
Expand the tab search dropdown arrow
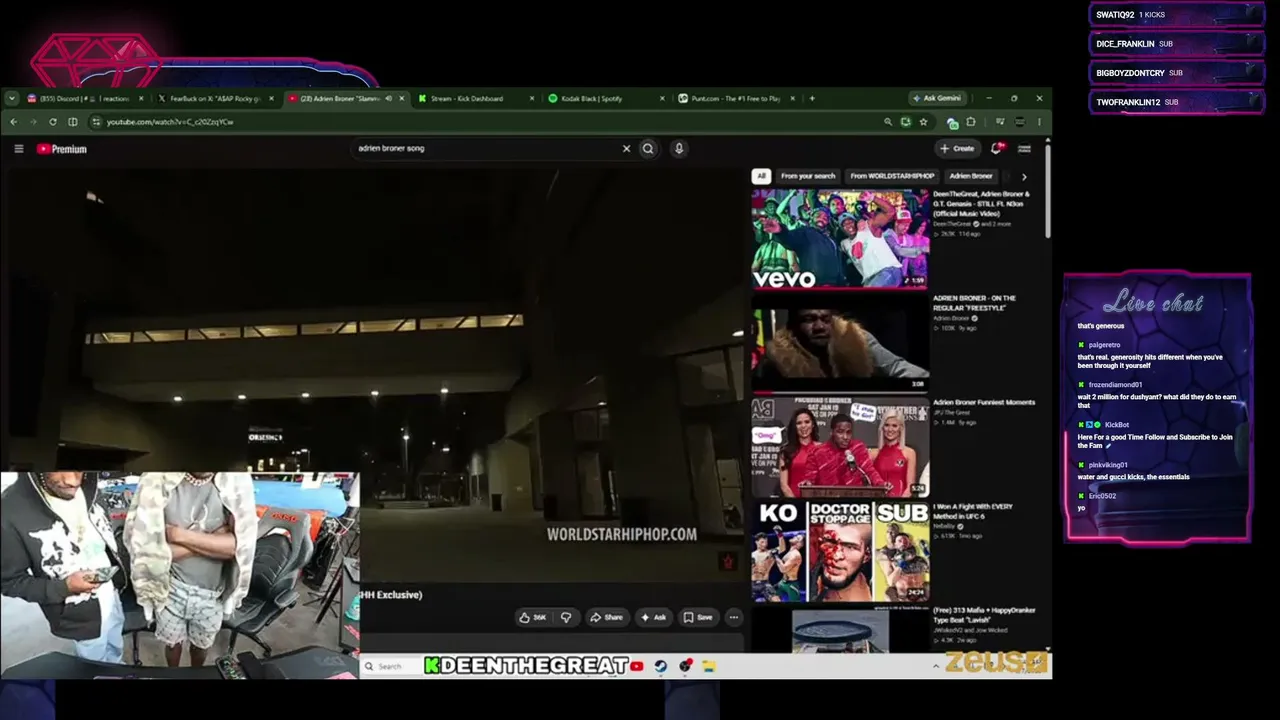tap(11, 98)
